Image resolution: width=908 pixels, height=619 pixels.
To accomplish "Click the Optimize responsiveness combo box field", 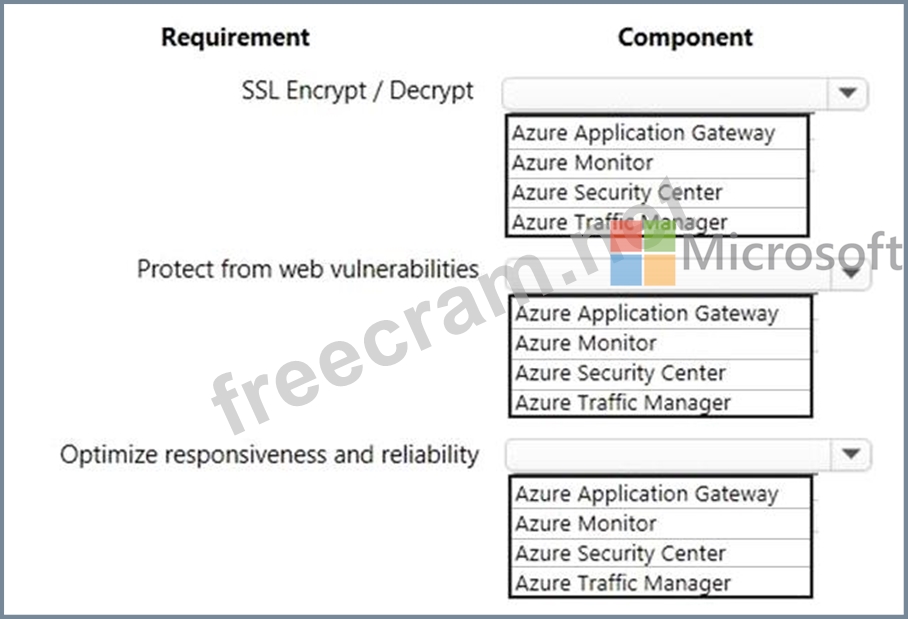I will [x=688, y=455].
